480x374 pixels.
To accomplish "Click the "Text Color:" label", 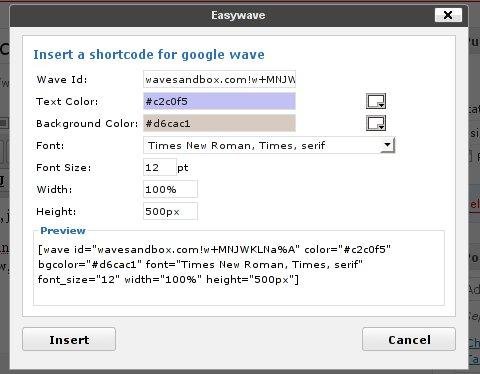I will click(67, 102).
